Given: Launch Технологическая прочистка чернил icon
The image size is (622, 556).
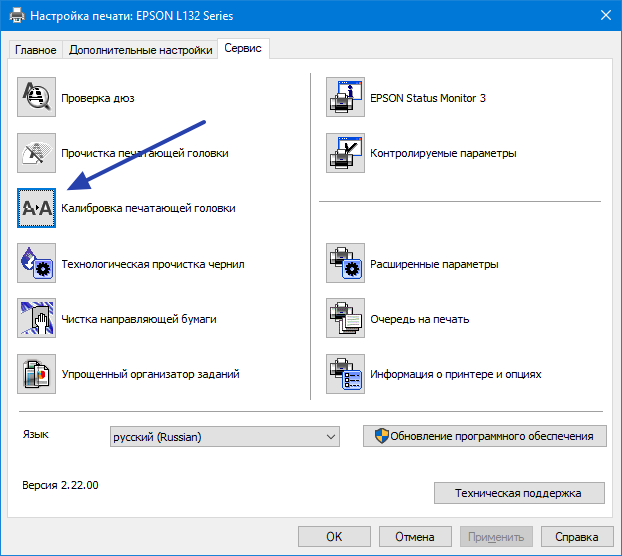Looking at the screenshot, I should pos(36,263).
